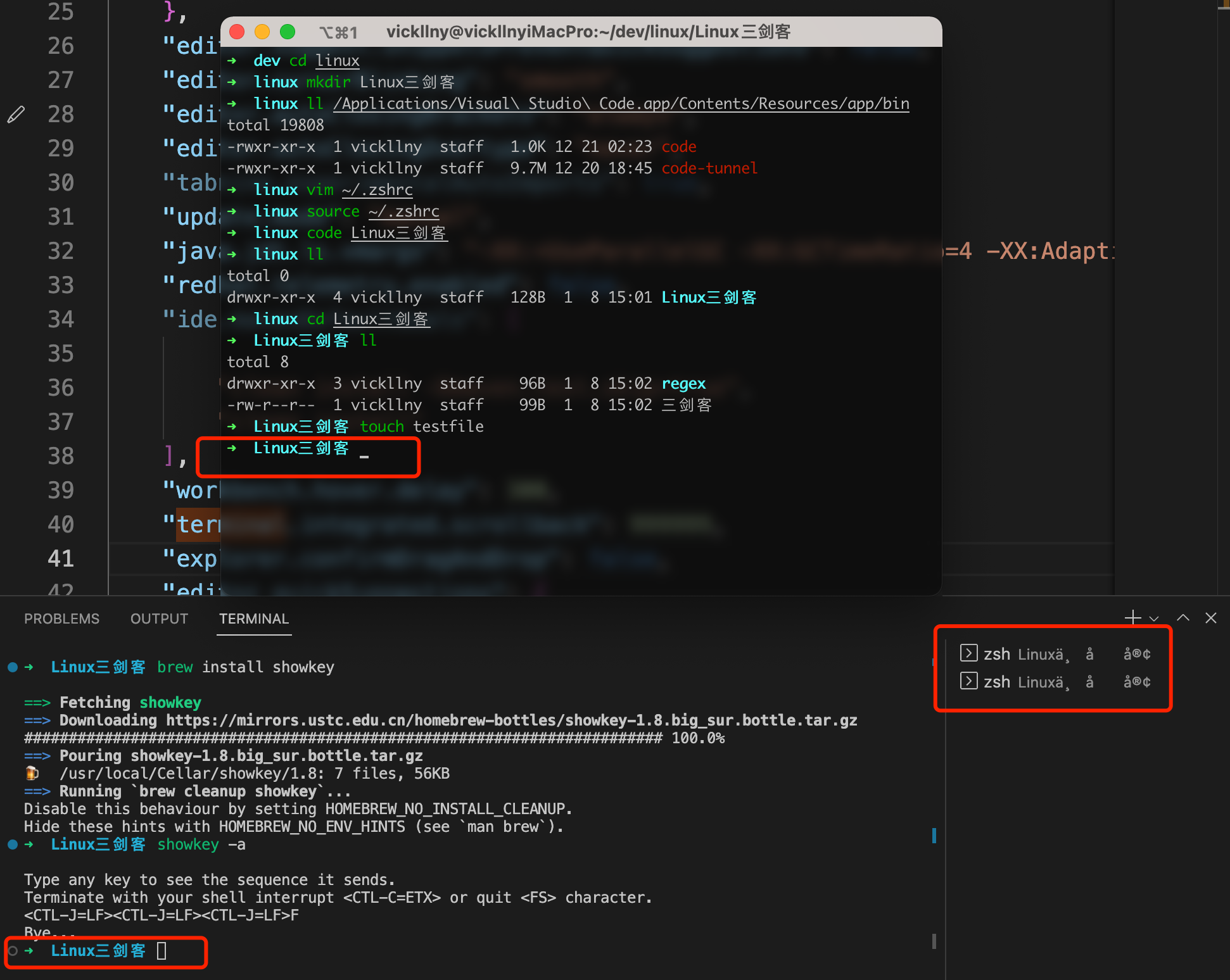Close the bottom panel with the X icon
Screen dimensions: 1230x980
coord(1211,617)
